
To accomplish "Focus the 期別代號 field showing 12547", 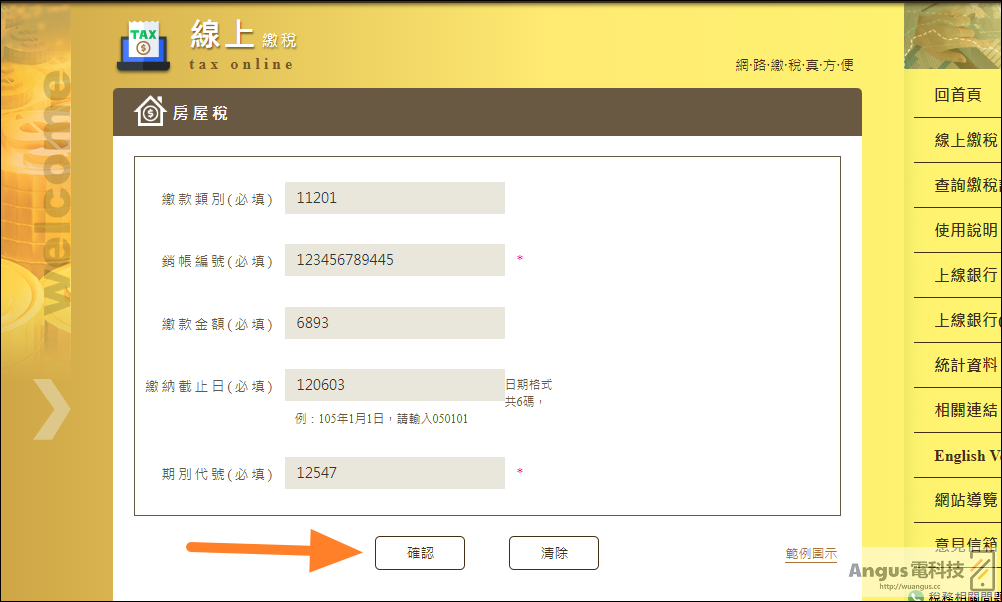I will pyautogui.click(x=395, y=473).
